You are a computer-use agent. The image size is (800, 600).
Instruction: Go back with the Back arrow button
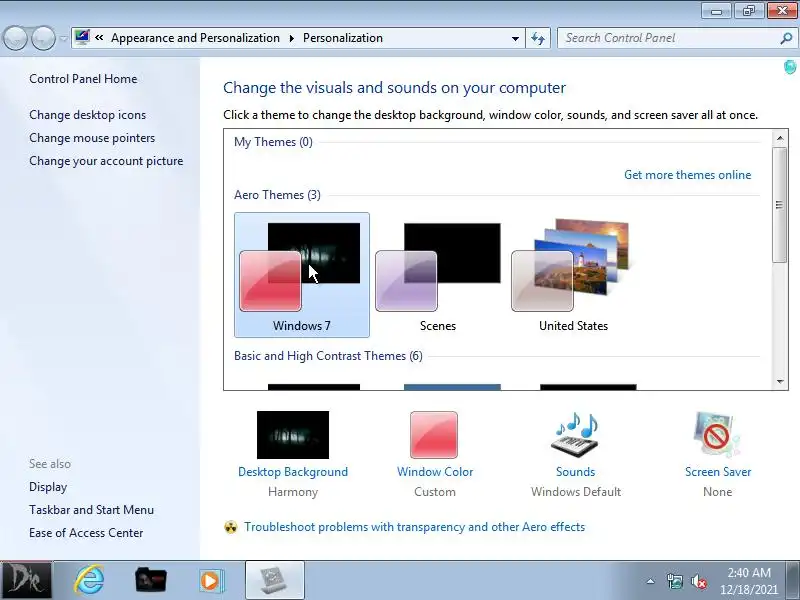pyautogui.click(x=15, y=38)
